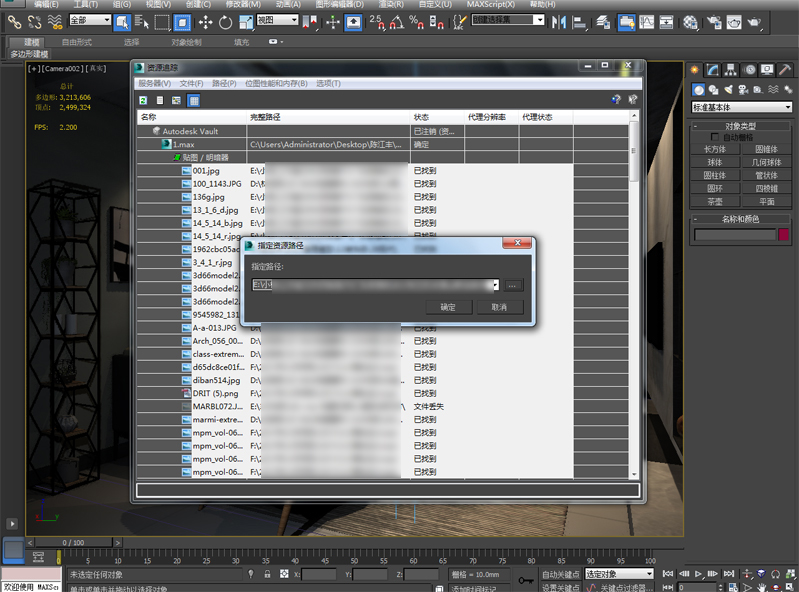The height and width of the screenshot is (592, 799).
Task: Click the Refresh icon in asset tracking toolbar
Action: (144, 100)
